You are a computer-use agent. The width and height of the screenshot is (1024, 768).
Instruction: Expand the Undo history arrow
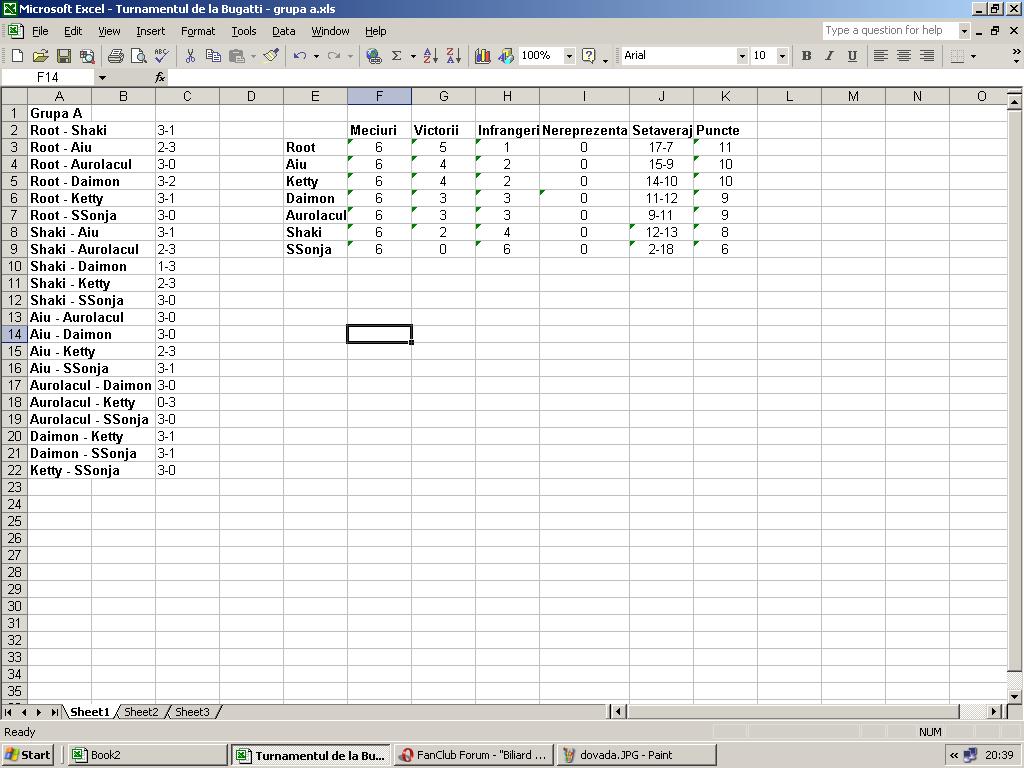(x=316, y=56)
